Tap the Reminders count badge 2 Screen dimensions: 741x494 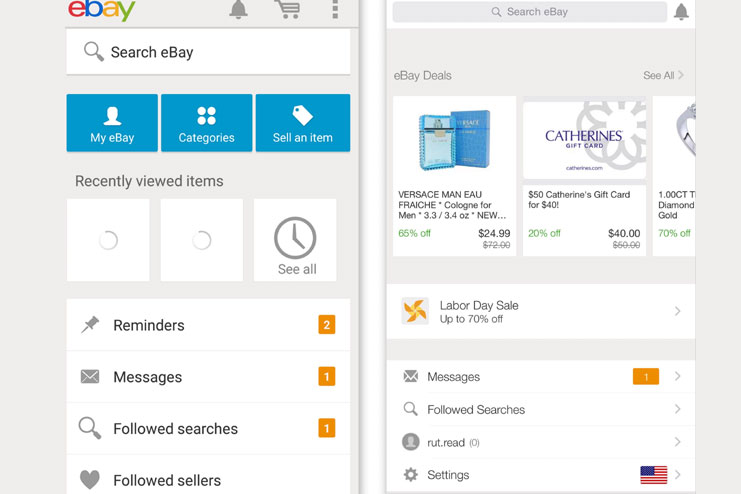(327, 325)
